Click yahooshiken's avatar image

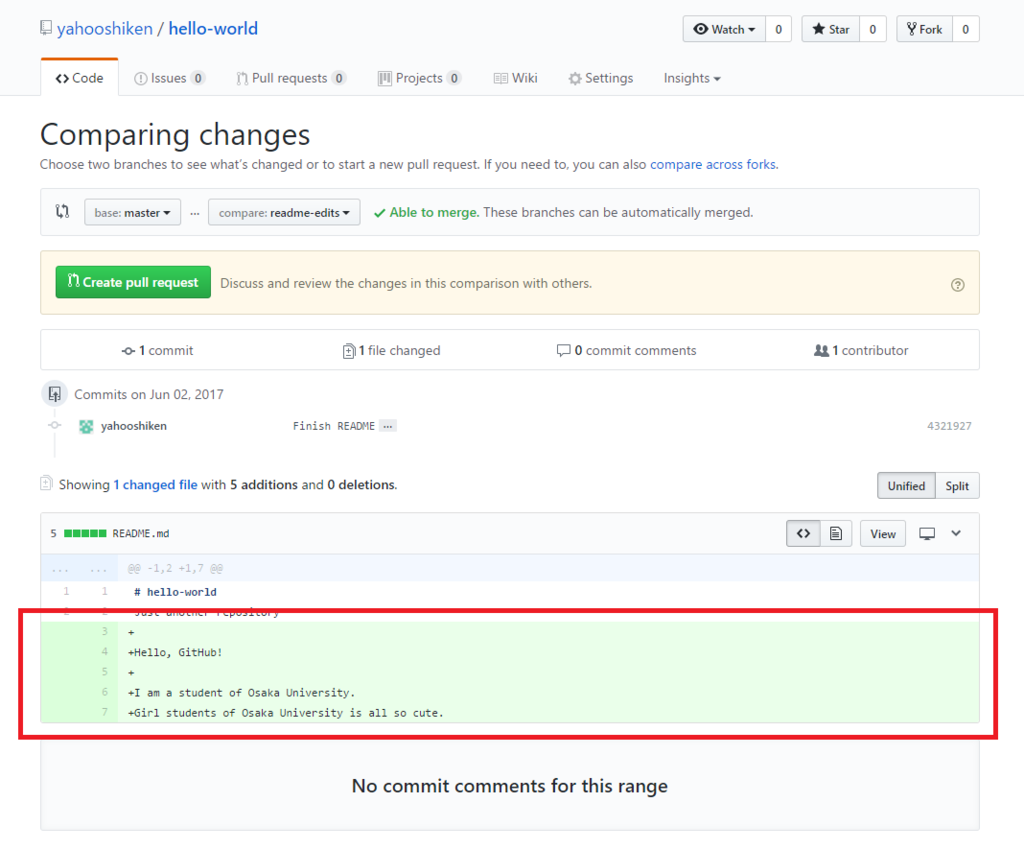(86, 426)
